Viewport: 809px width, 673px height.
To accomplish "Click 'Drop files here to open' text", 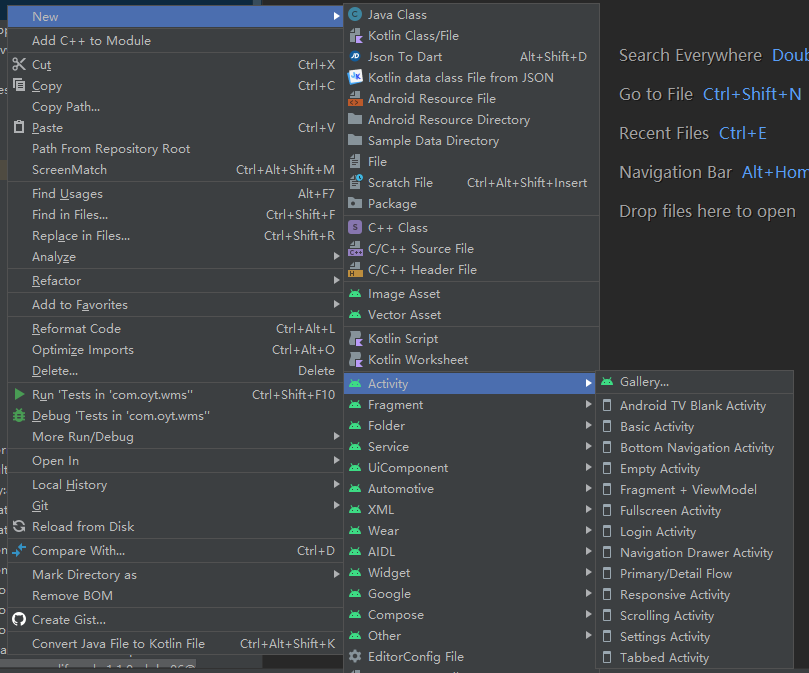I will point(707,212).
